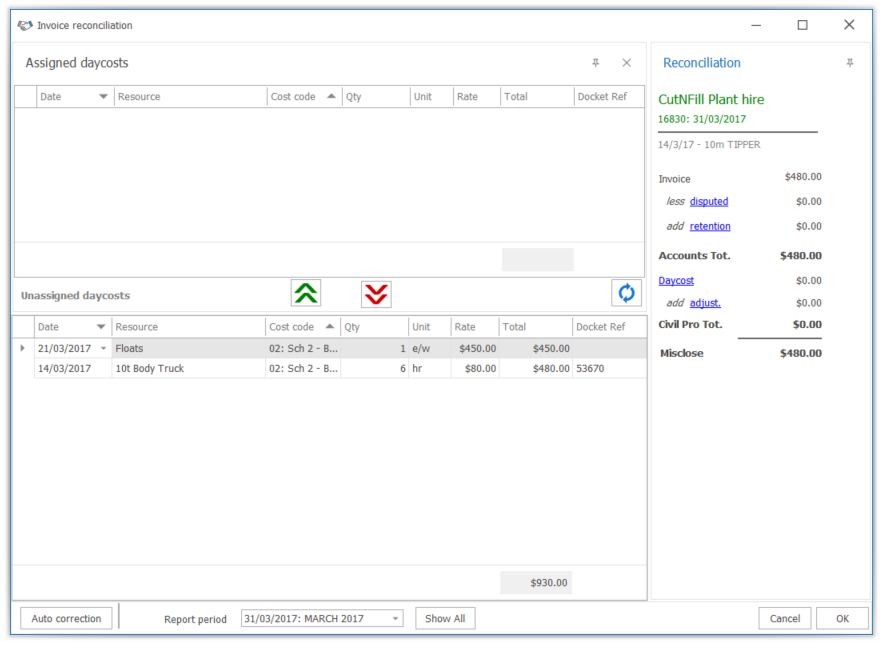Screen dimensions: 886x648
Task: Click the $450.00 rate cell
Action: [475, 349]
